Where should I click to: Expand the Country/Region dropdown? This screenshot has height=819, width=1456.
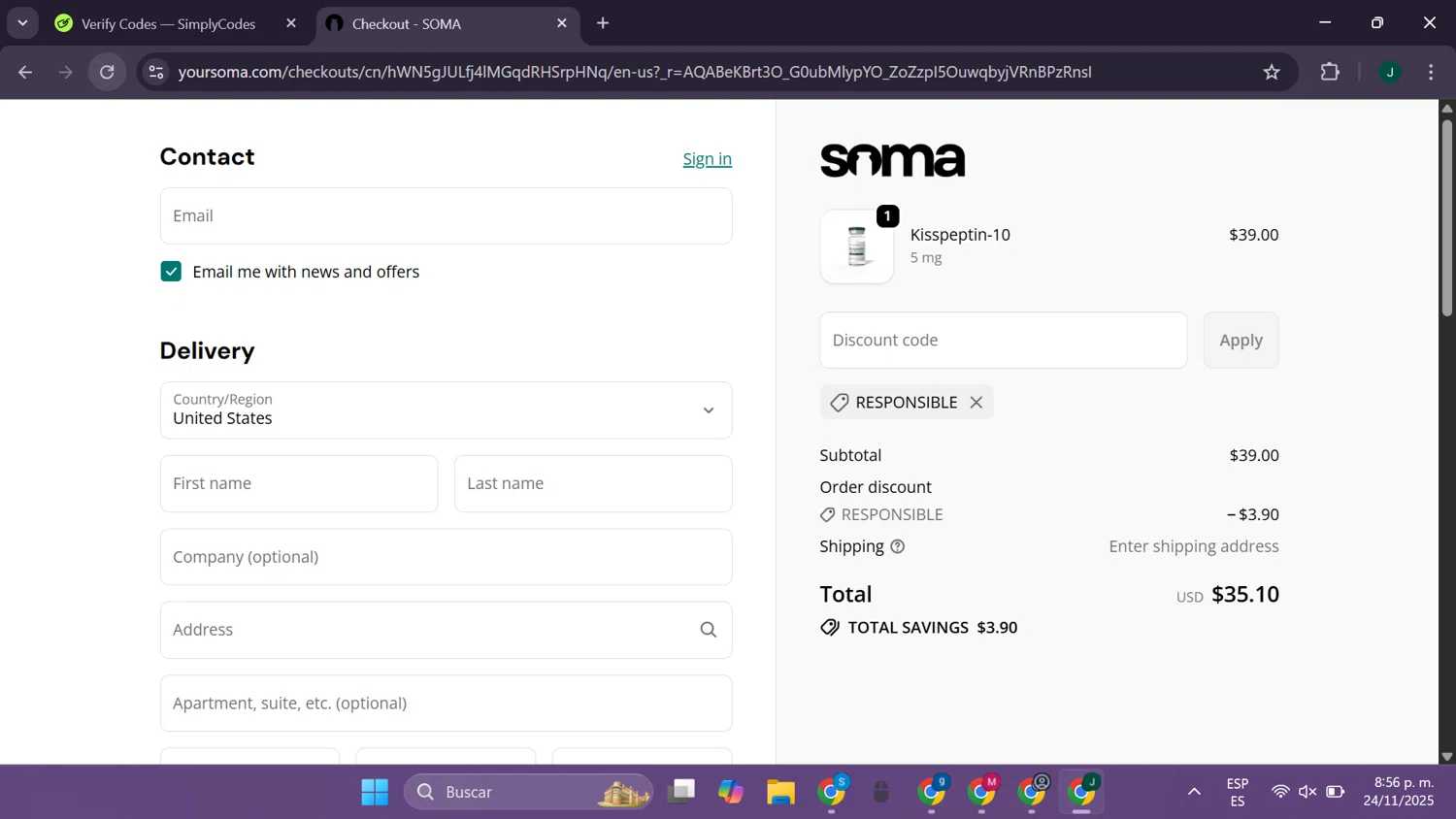click(x=446, y=409)
